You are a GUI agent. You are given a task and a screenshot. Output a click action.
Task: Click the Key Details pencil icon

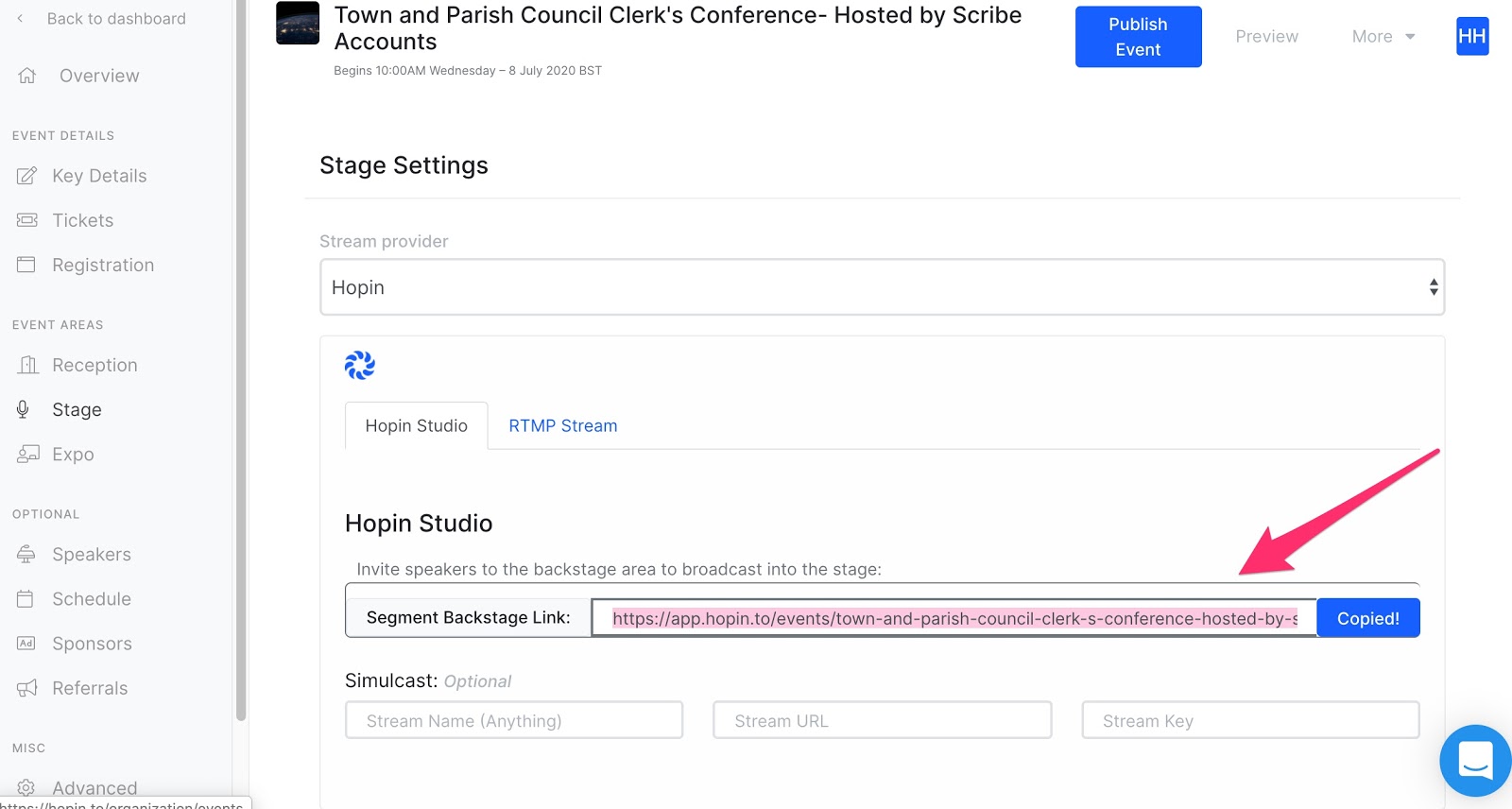tap(27, 176)
